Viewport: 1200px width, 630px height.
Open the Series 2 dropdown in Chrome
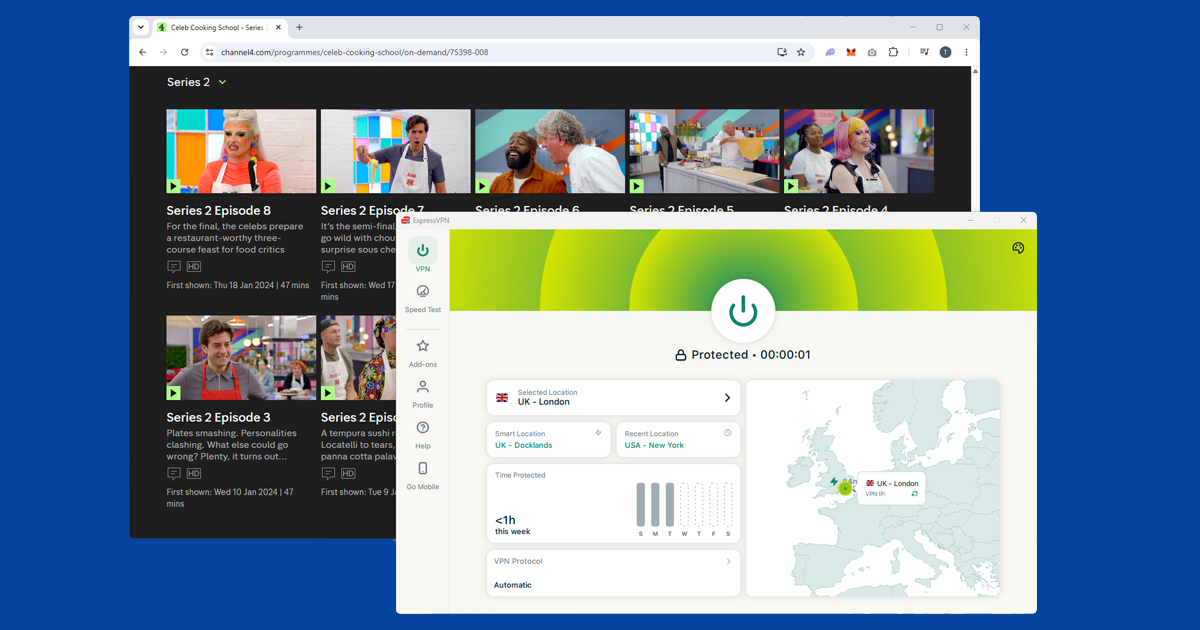197,82
